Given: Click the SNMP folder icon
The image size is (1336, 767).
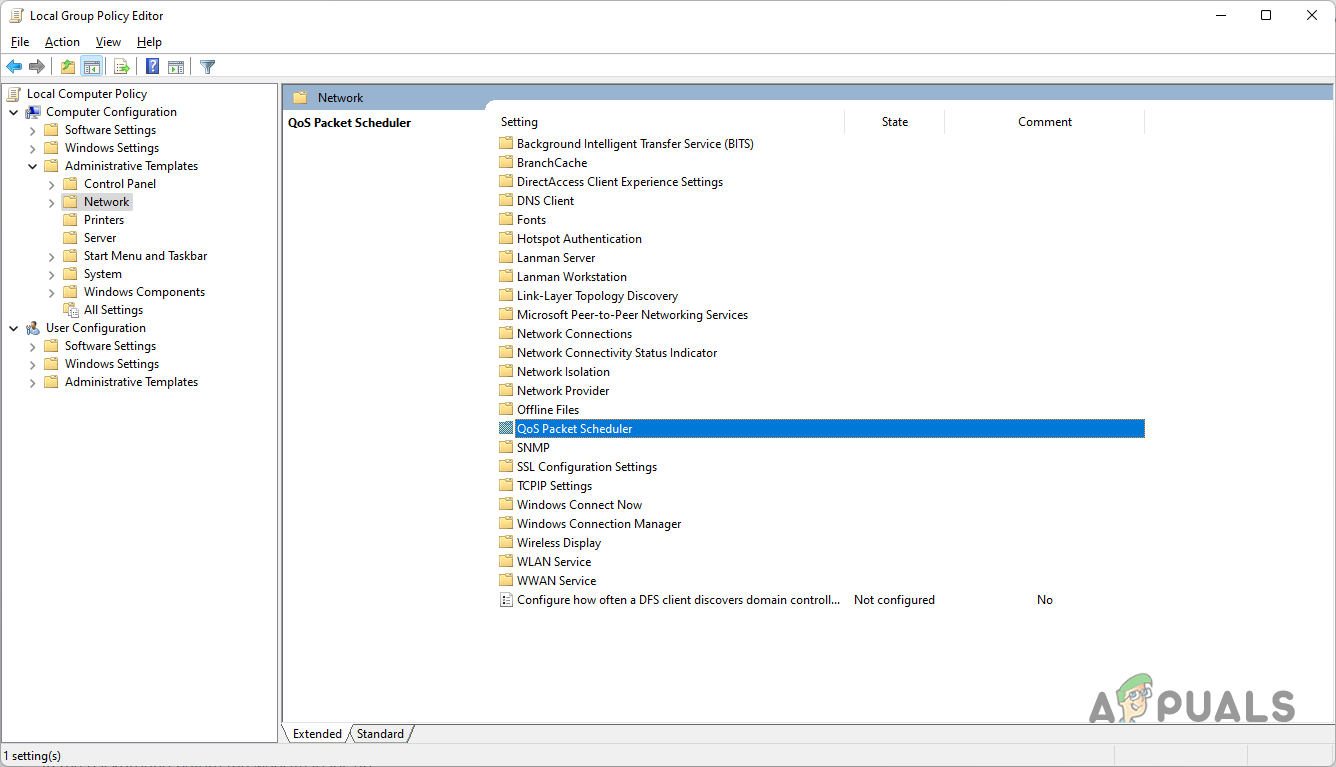Looking at the screenshot, I should click(506, 448).
